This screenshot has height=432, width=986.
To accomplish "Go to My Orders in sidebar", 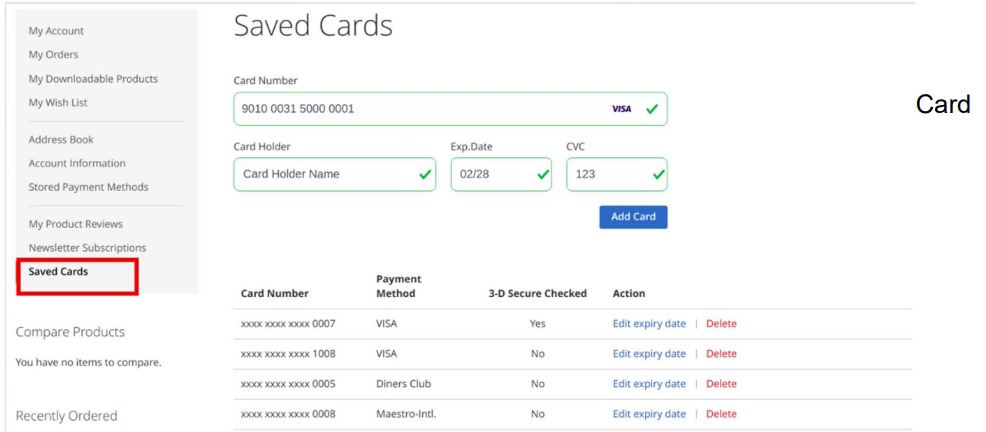I will click(53, 55).
